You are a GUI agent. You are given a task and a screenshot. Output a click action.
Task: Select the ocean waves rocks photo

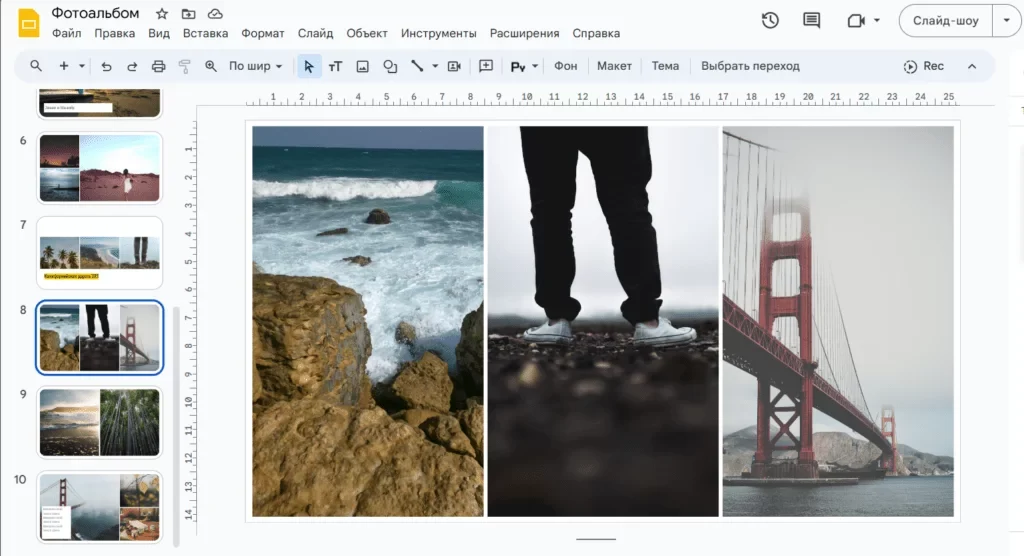point(368,321)
